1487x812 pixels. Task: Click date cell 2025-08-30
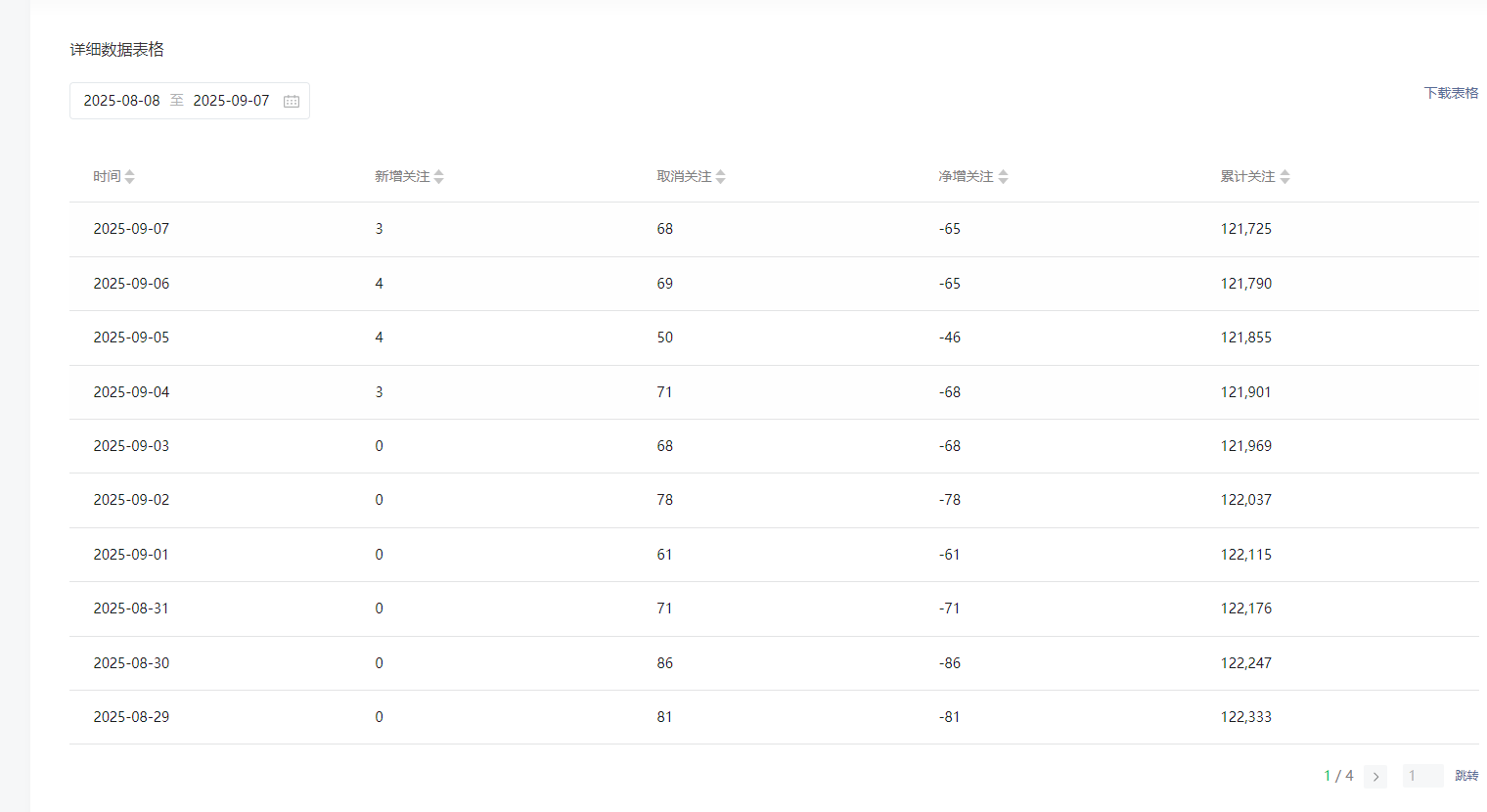point(131,663)
